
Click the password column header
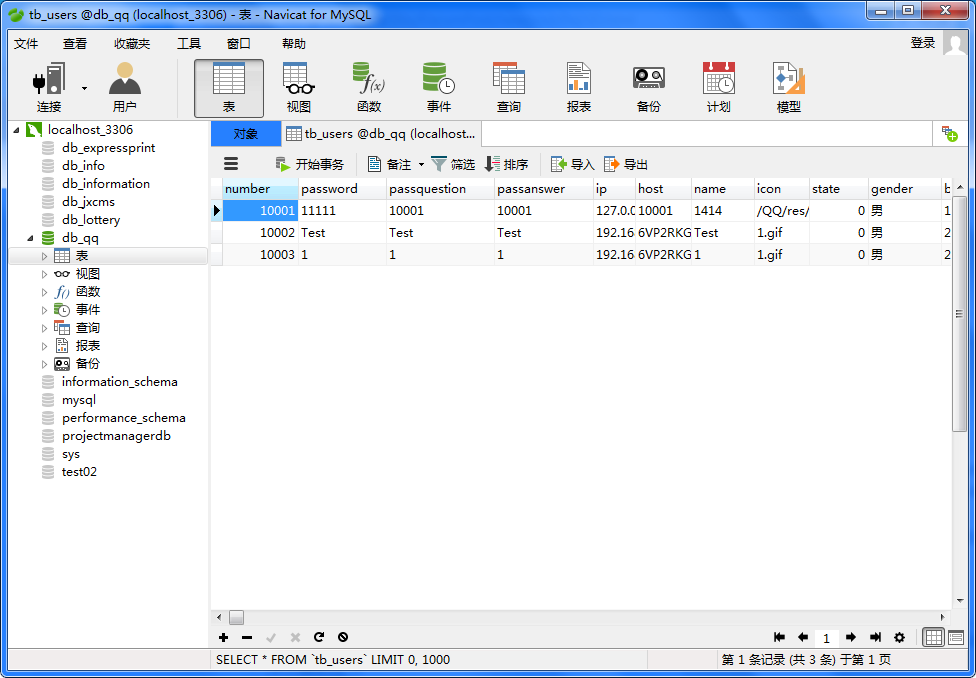click(342, 189)
